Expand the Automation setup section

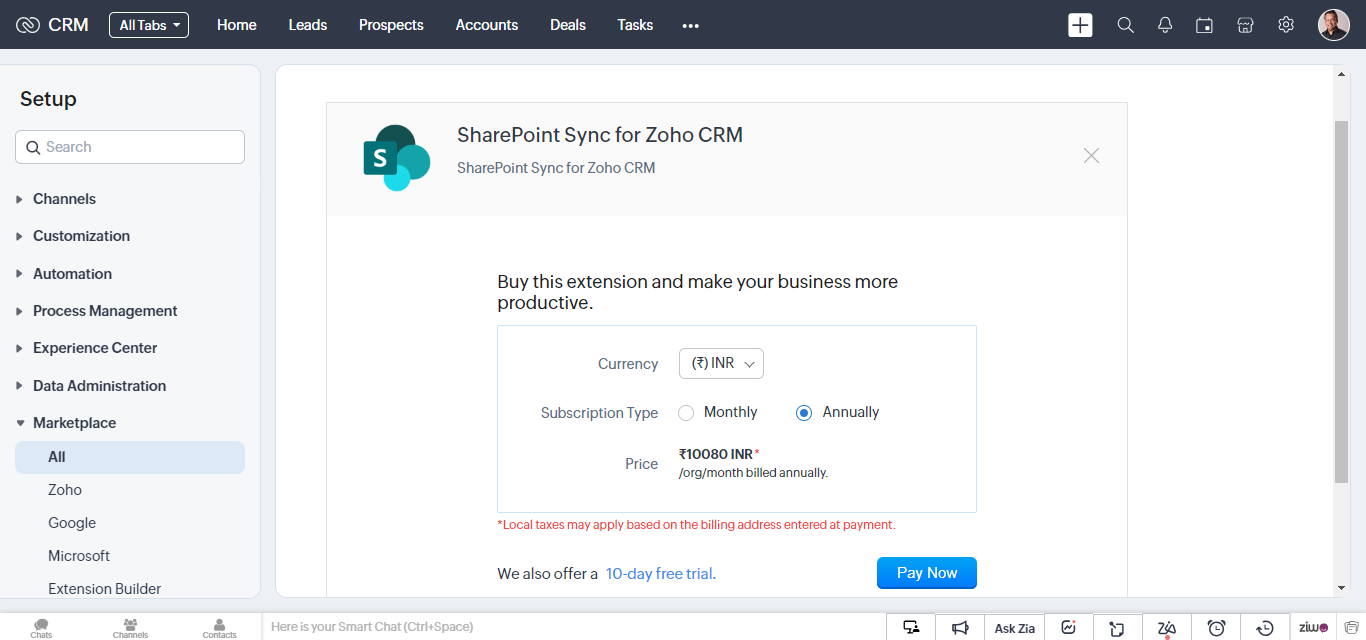pos(72,274)
